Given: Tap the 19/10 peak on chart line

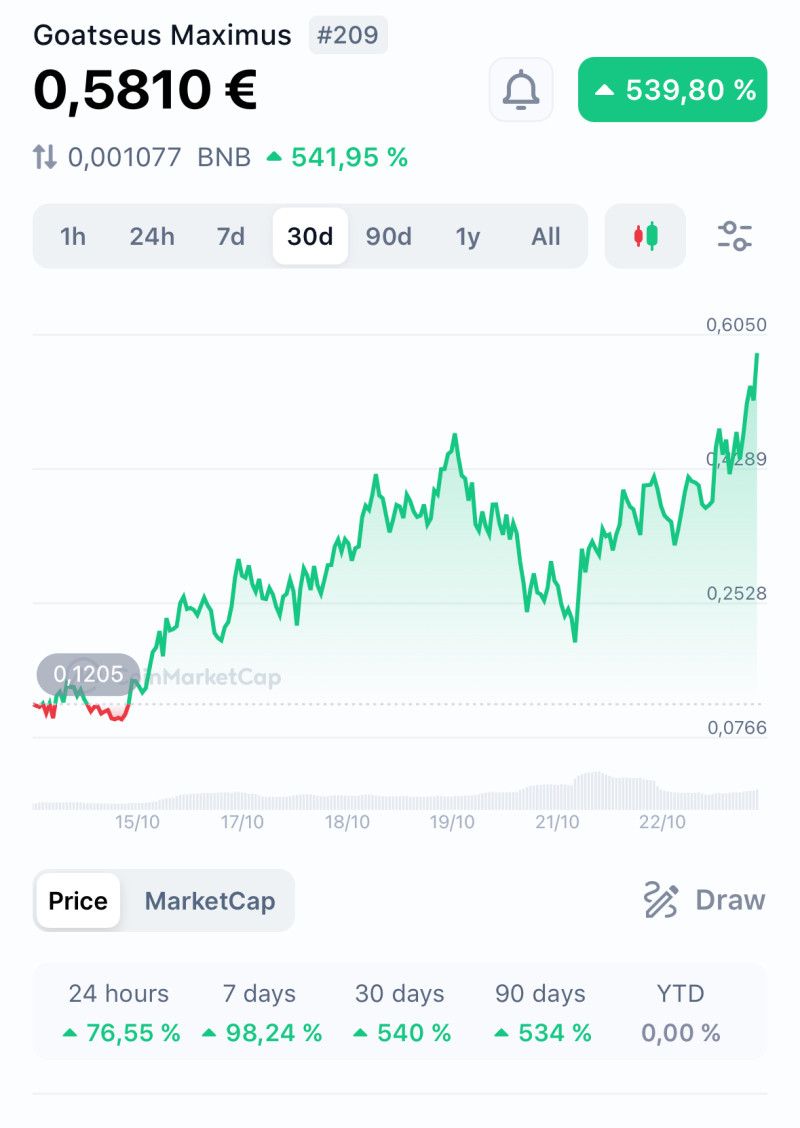Looking at the screenshot, I should pyautogui.click(x=455, y=436).
